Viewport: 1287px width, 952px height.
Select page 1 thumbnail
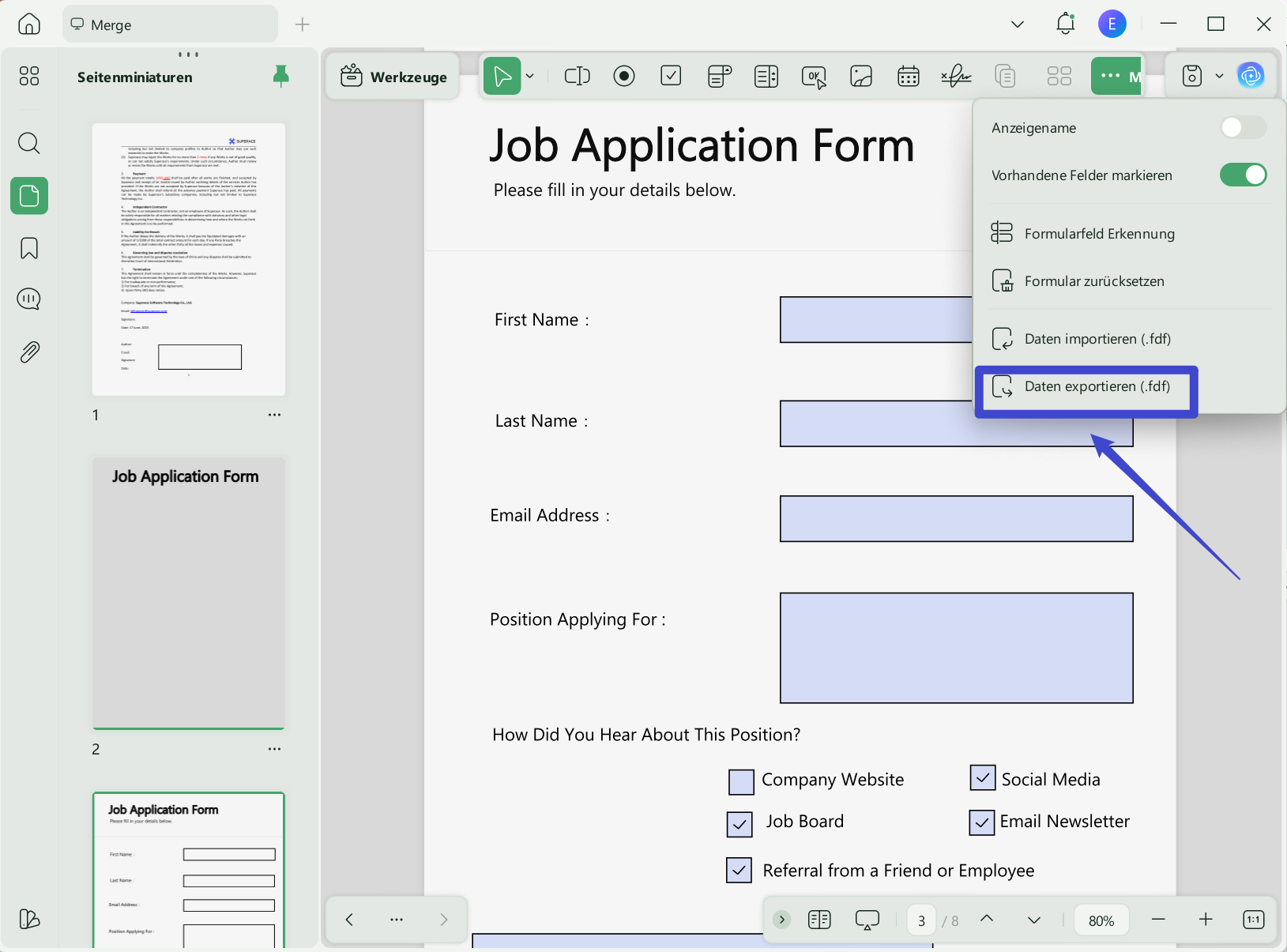point(189,259)
